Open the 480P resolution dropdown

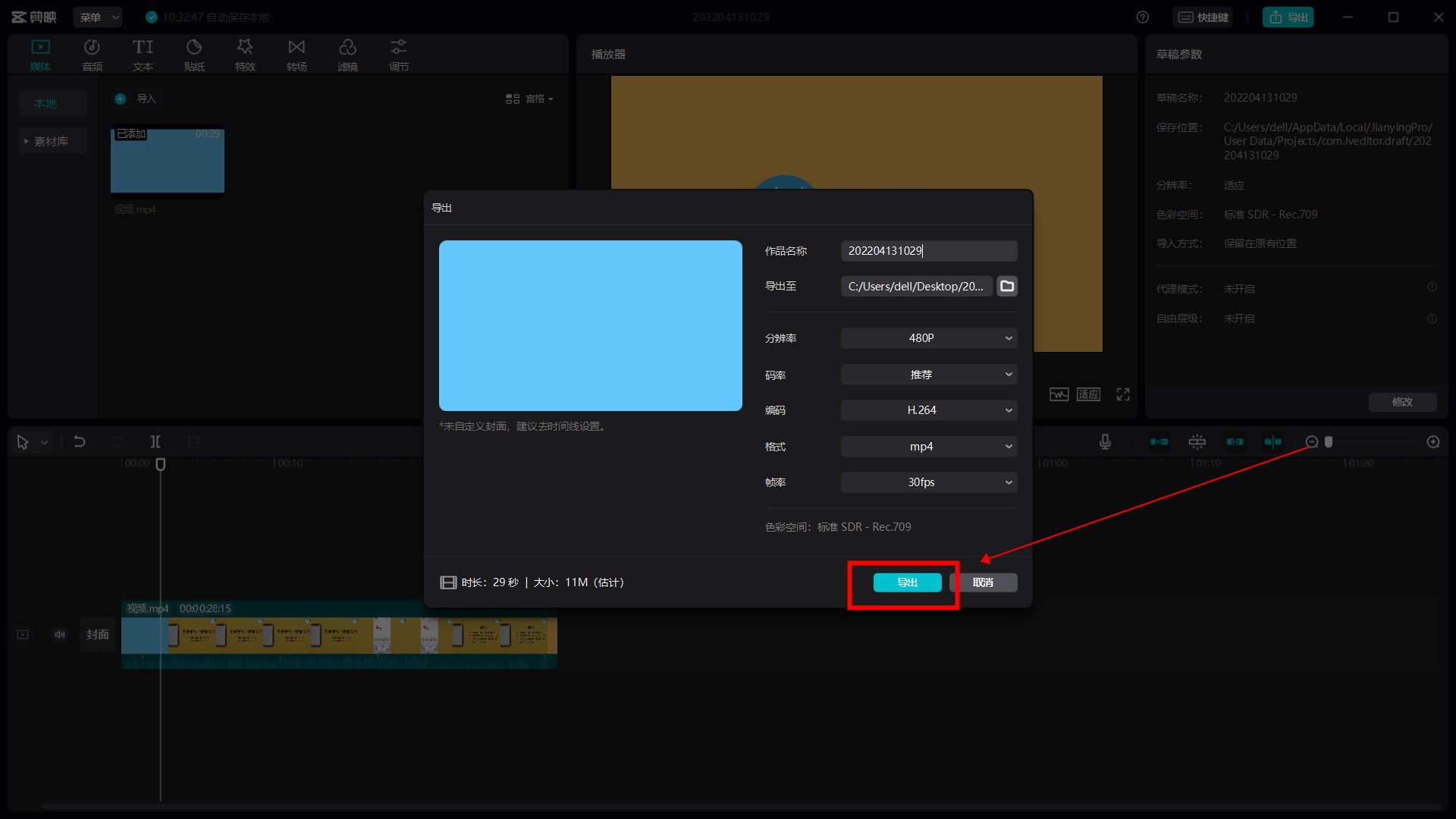[x=928, y=338]
